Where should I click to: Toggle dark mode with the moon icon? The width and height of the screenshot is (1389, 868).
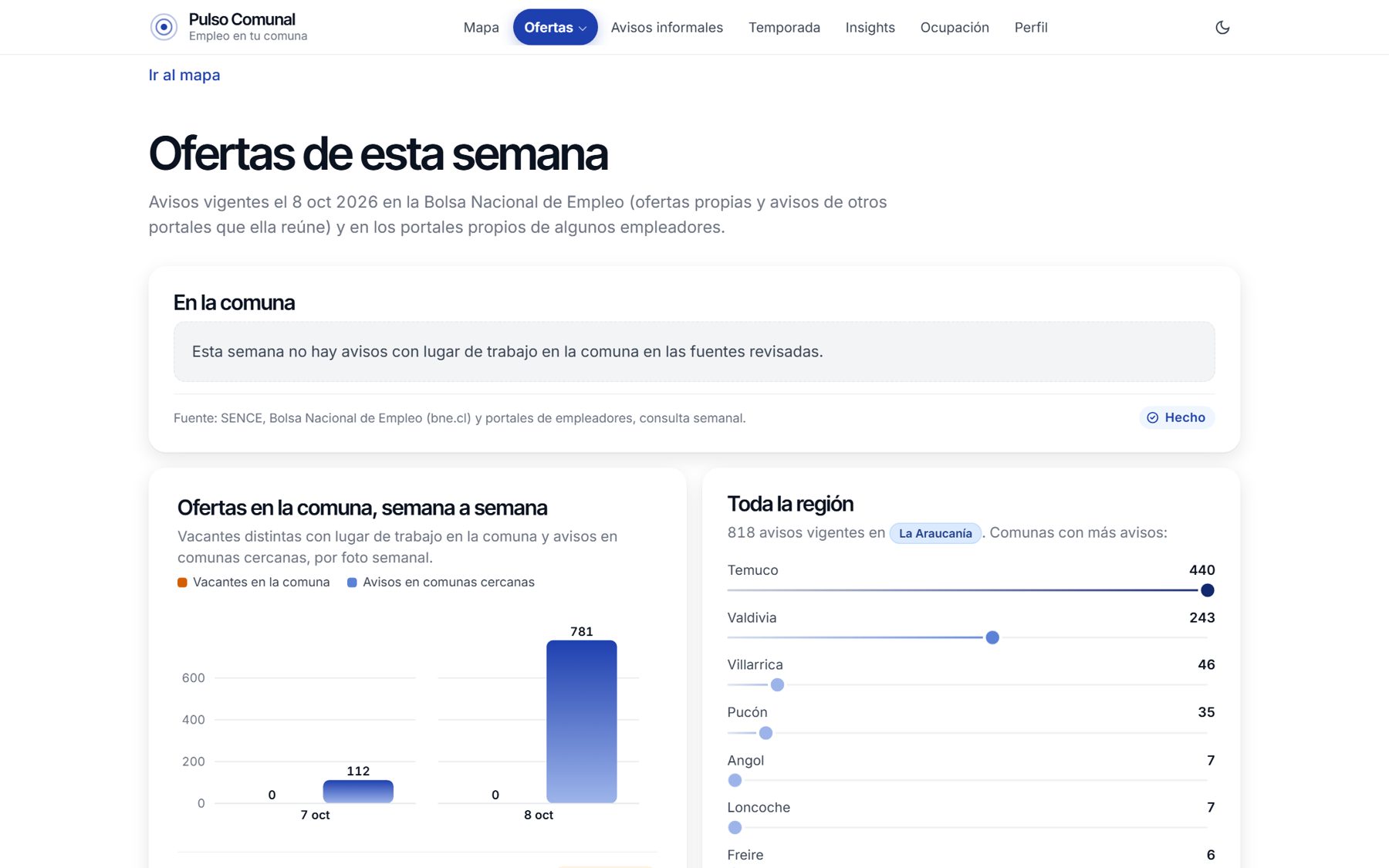pos(1222,27)
